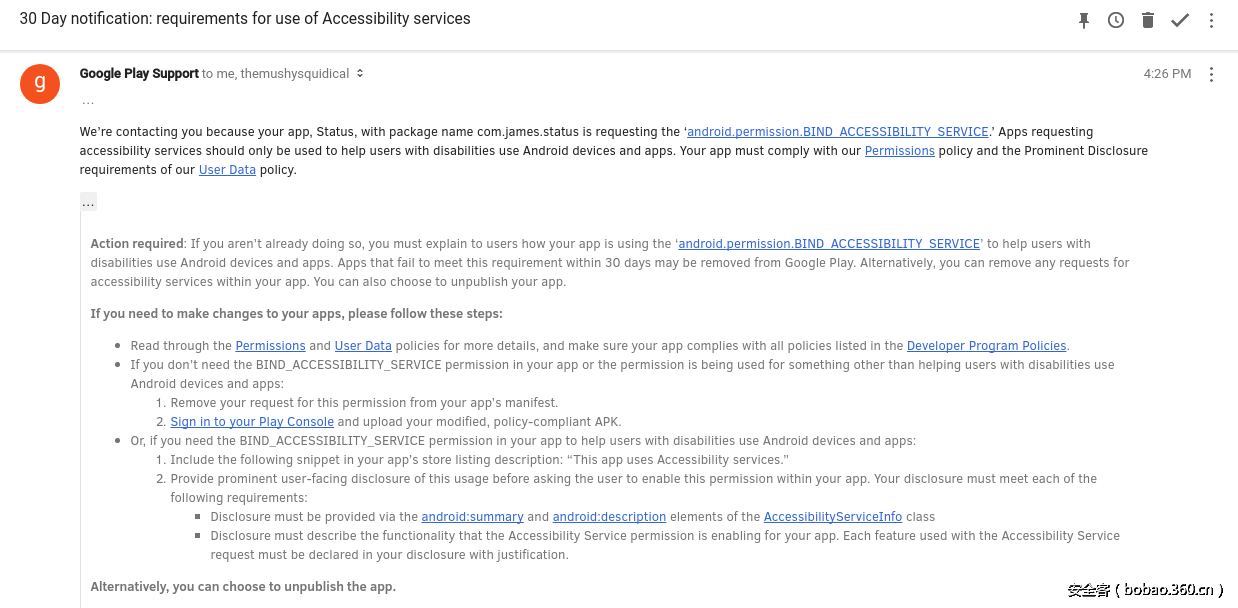Click the orange sender avatar
1238x608 pixels.
point(40,82)
